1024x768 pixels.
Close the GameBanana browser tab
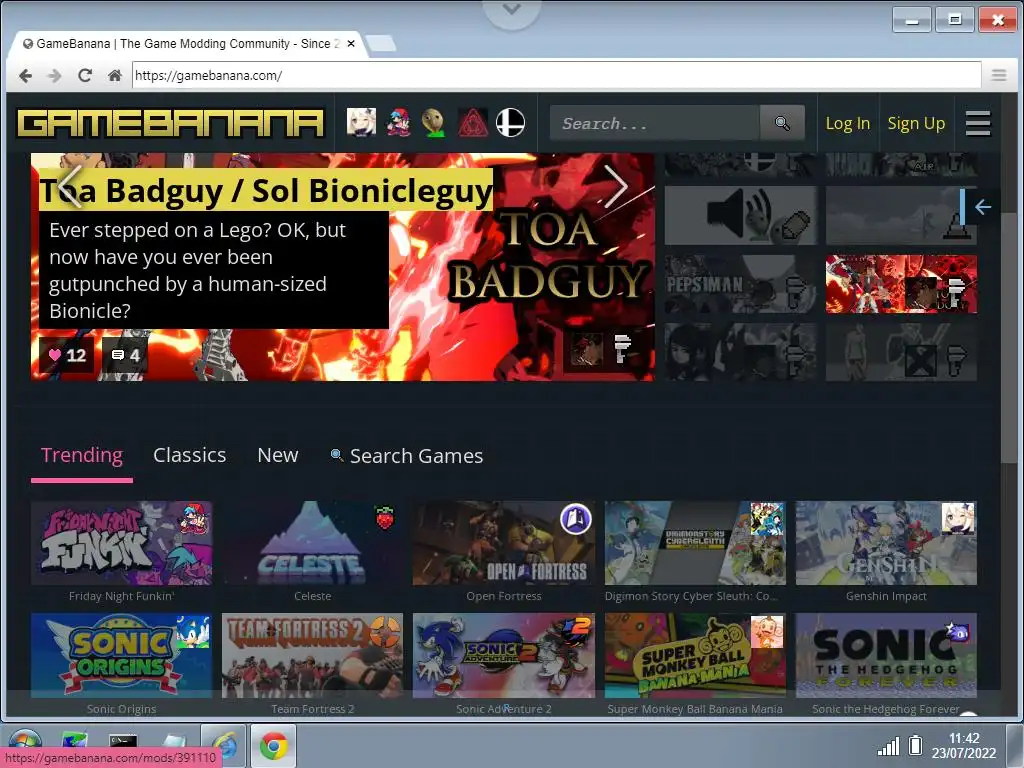pos(351,44)
